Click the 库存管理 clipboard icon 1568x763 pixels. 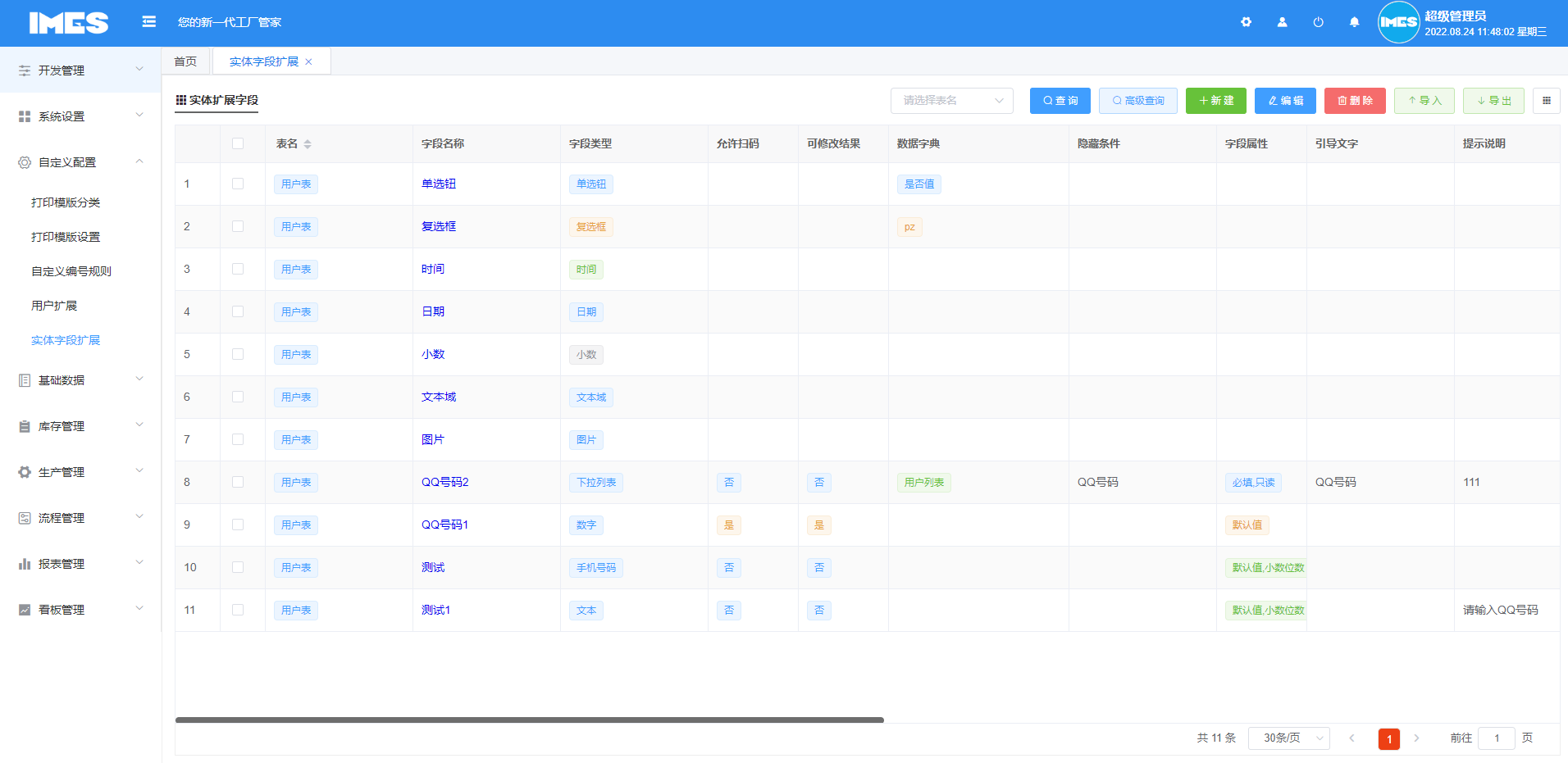pos(25,426)
